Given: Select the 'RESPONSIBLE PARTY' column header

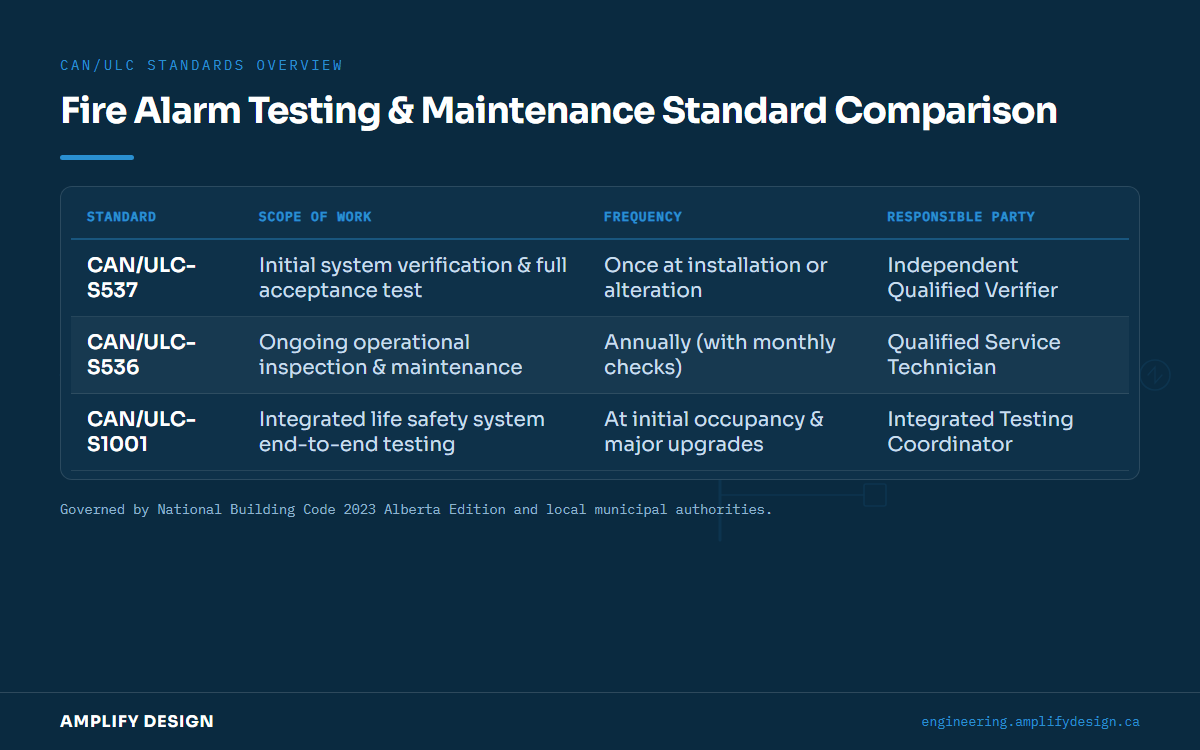Looking at the screenshot, I should 961,217.
